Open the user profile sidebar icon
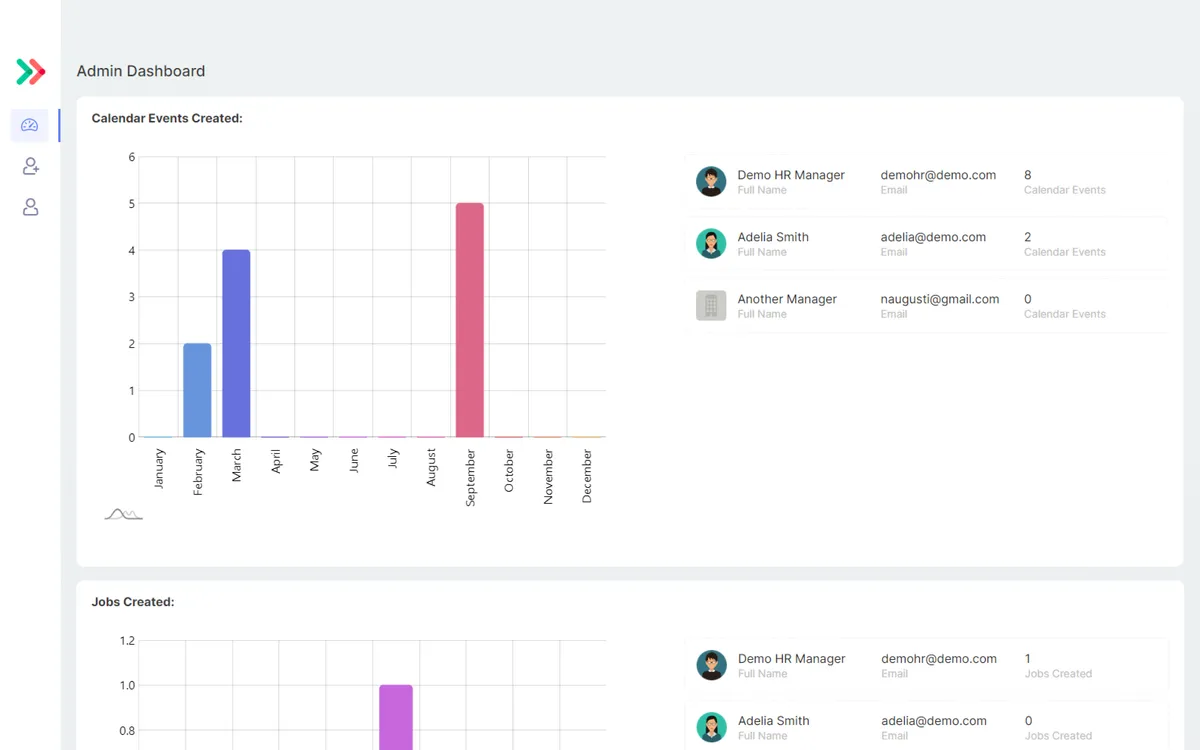This screenshot has height=750, width=1200. 30,207
